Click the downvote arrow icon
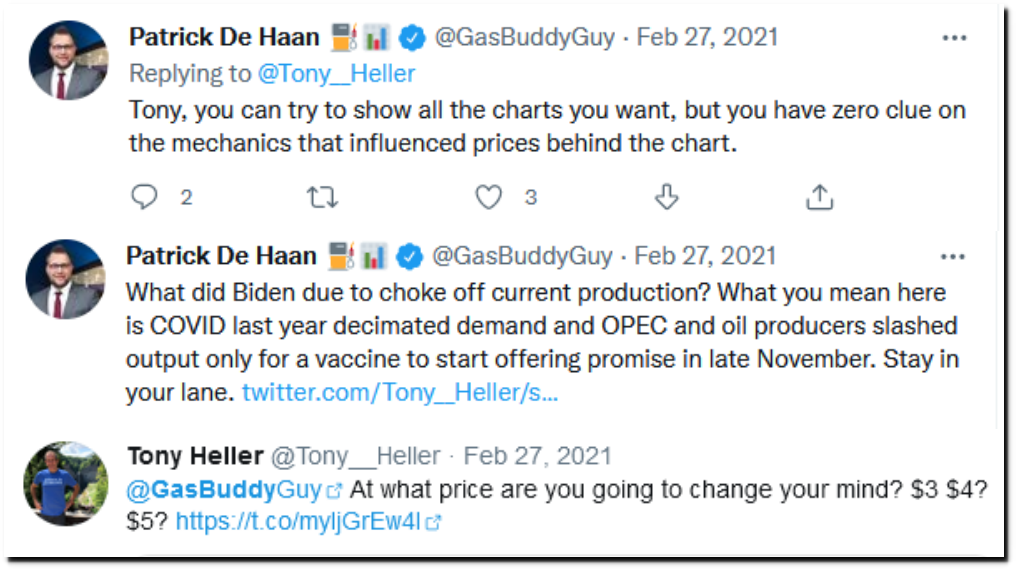This screenshot has width=1016, height=569. 666,197
